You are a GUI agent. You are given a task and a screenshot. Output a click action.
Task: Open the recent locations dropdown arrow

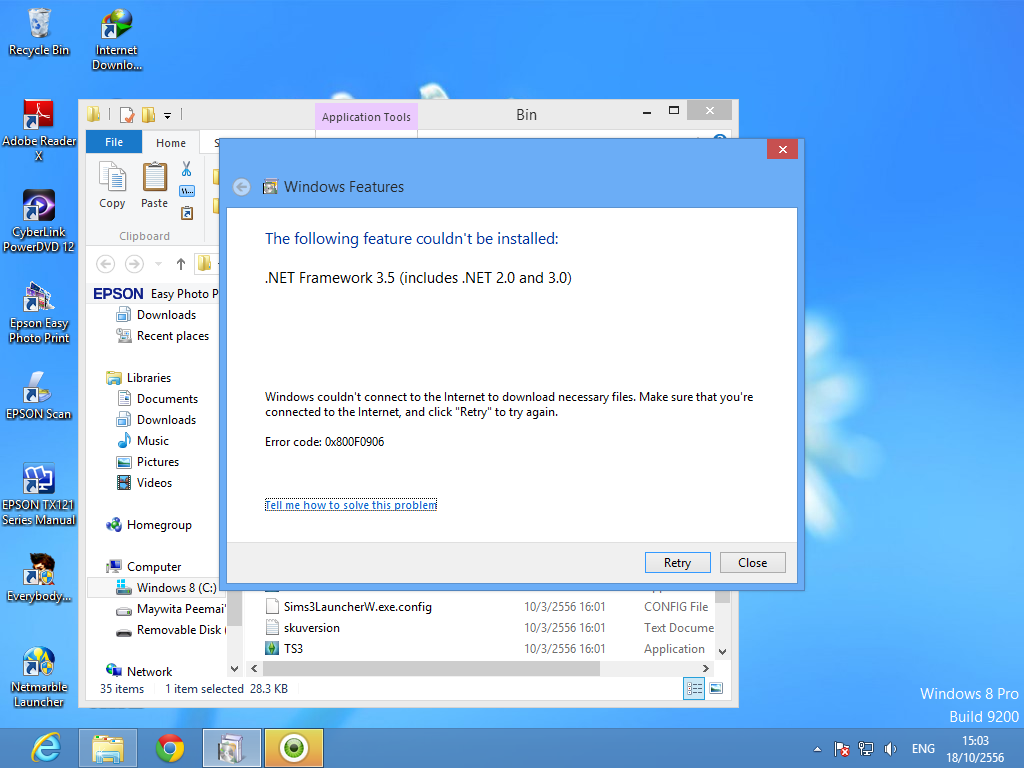click(x=158, y=264)
